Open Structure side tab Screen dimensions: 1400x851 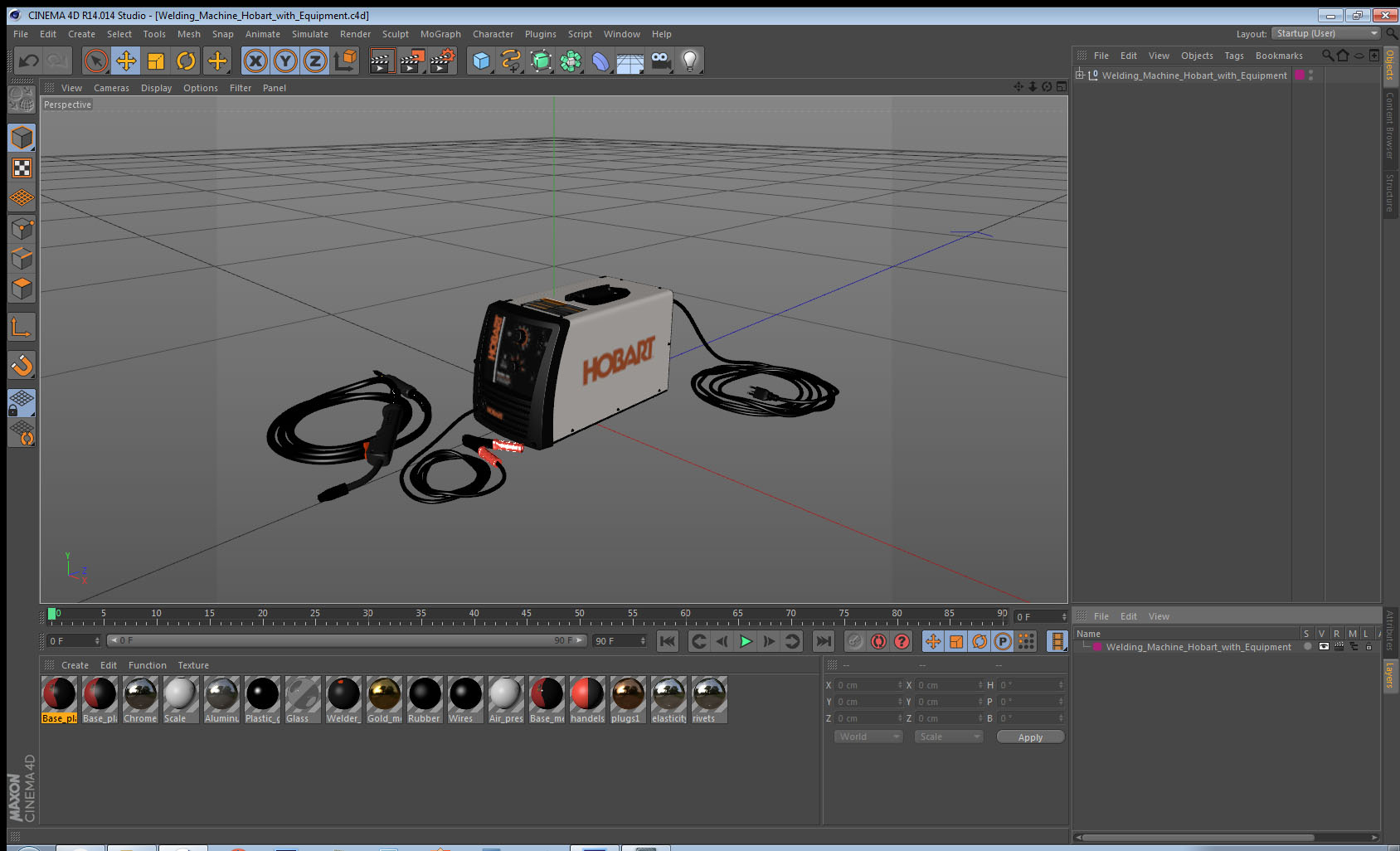tap(1390, 192)
